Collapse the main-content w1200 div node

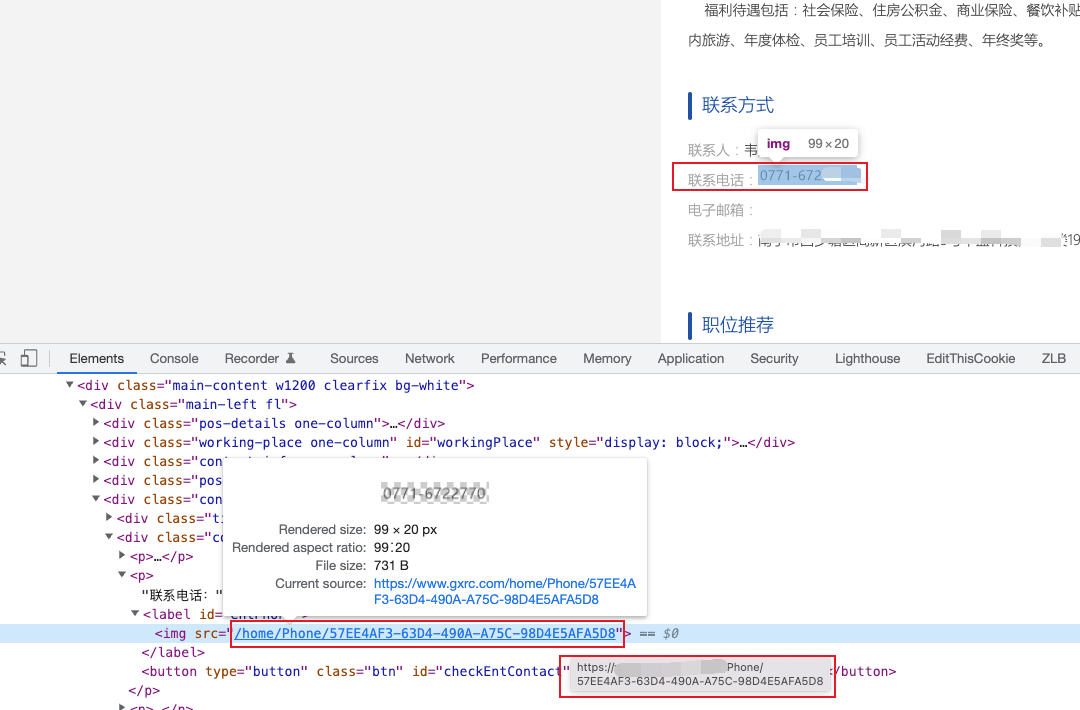pyautogui.click(x=70, y=385)
